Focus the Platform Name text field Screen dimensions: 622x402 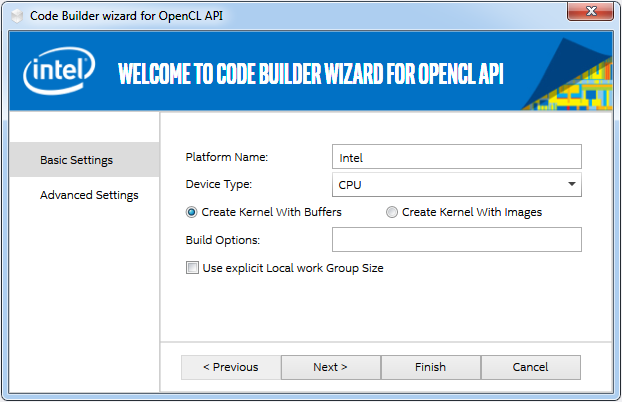coord(456,157)
